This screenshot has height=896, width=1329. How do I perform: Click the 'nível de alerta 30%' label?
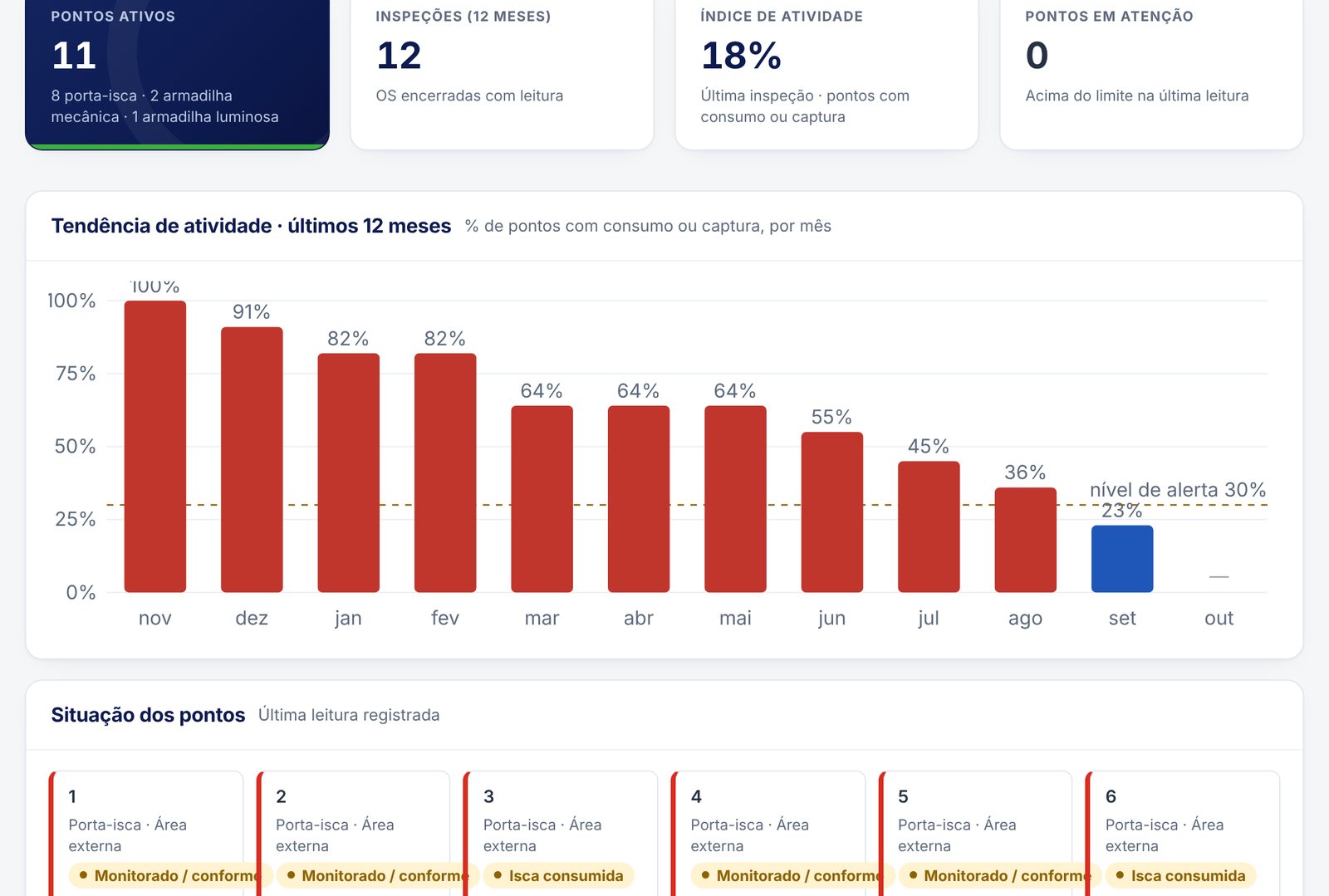[1178, 490]
